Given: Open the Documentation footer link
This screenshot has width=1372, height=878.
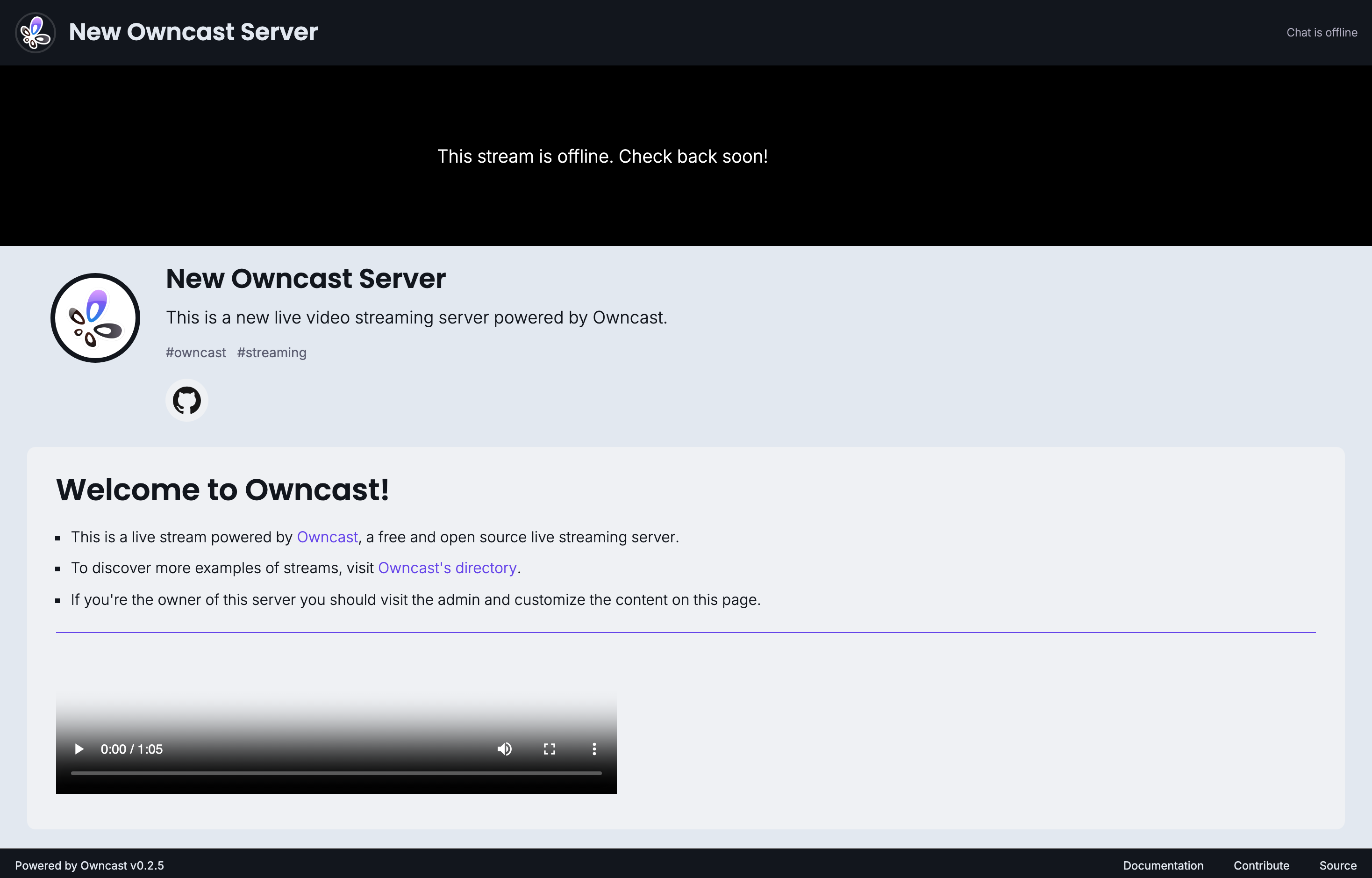Looking at the screenshot, I should (x=1163, y=865).
